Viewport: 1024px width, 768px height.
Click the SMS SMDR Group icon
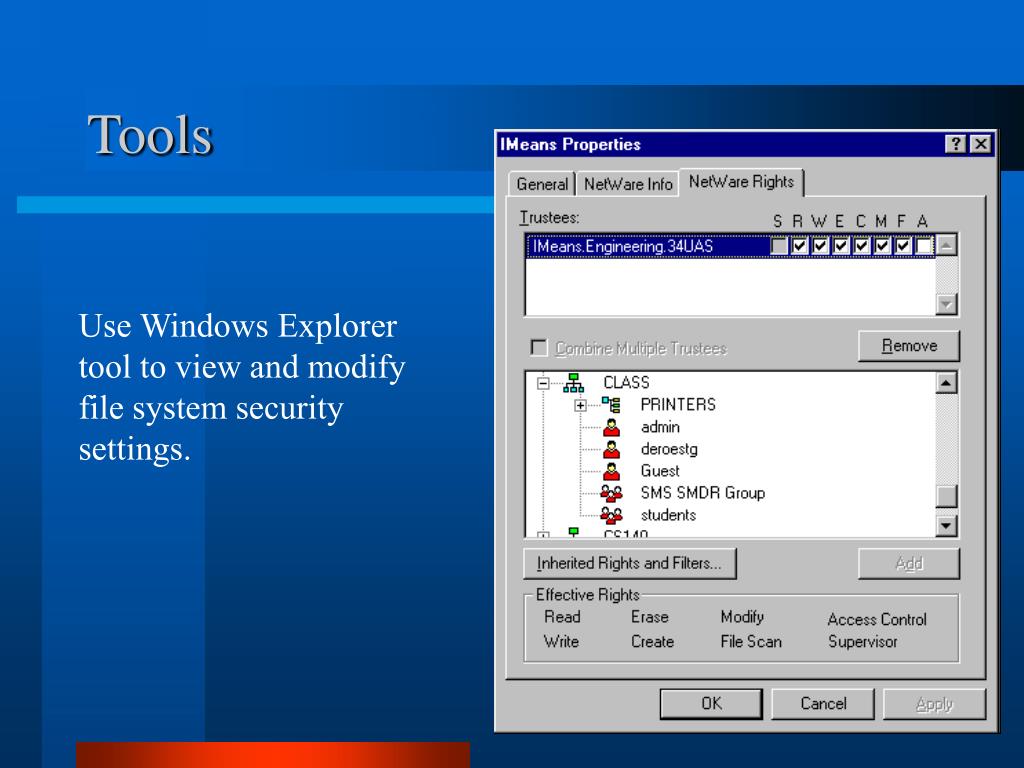click(611, 493)
